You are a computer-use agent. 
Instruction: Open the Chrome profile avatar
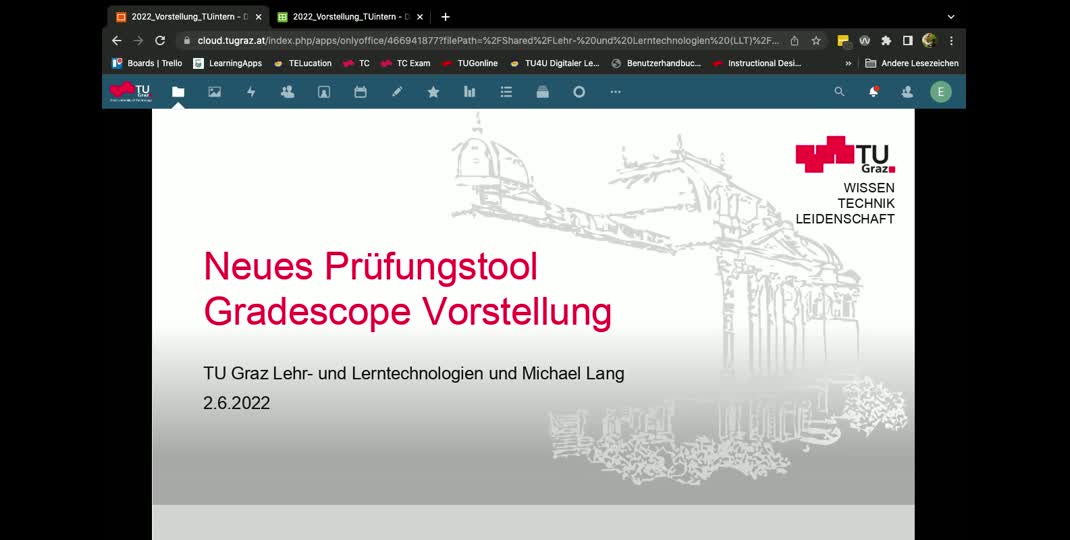pyautogui.click(x=929, y=40)
